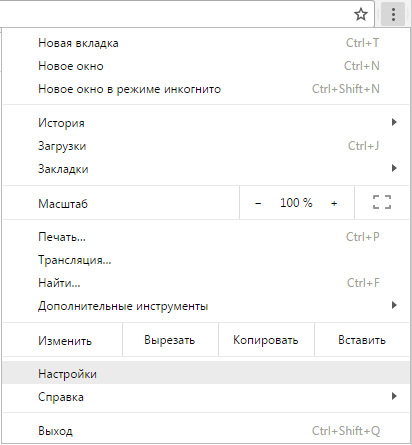Bookmark this page with the star icon
412x445 pixels.
[x=361, y=14]
